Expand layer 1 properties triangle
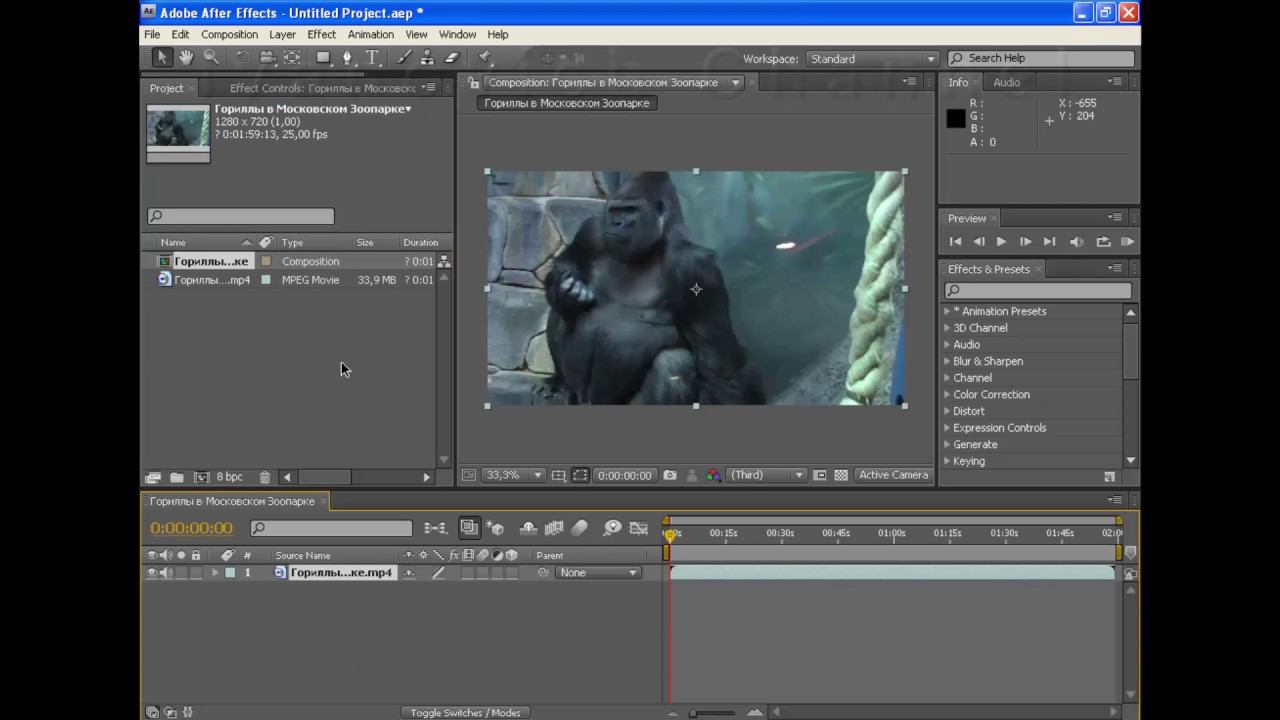Image resolution: width=1280 pixels, height=720 pixels. 214,573
